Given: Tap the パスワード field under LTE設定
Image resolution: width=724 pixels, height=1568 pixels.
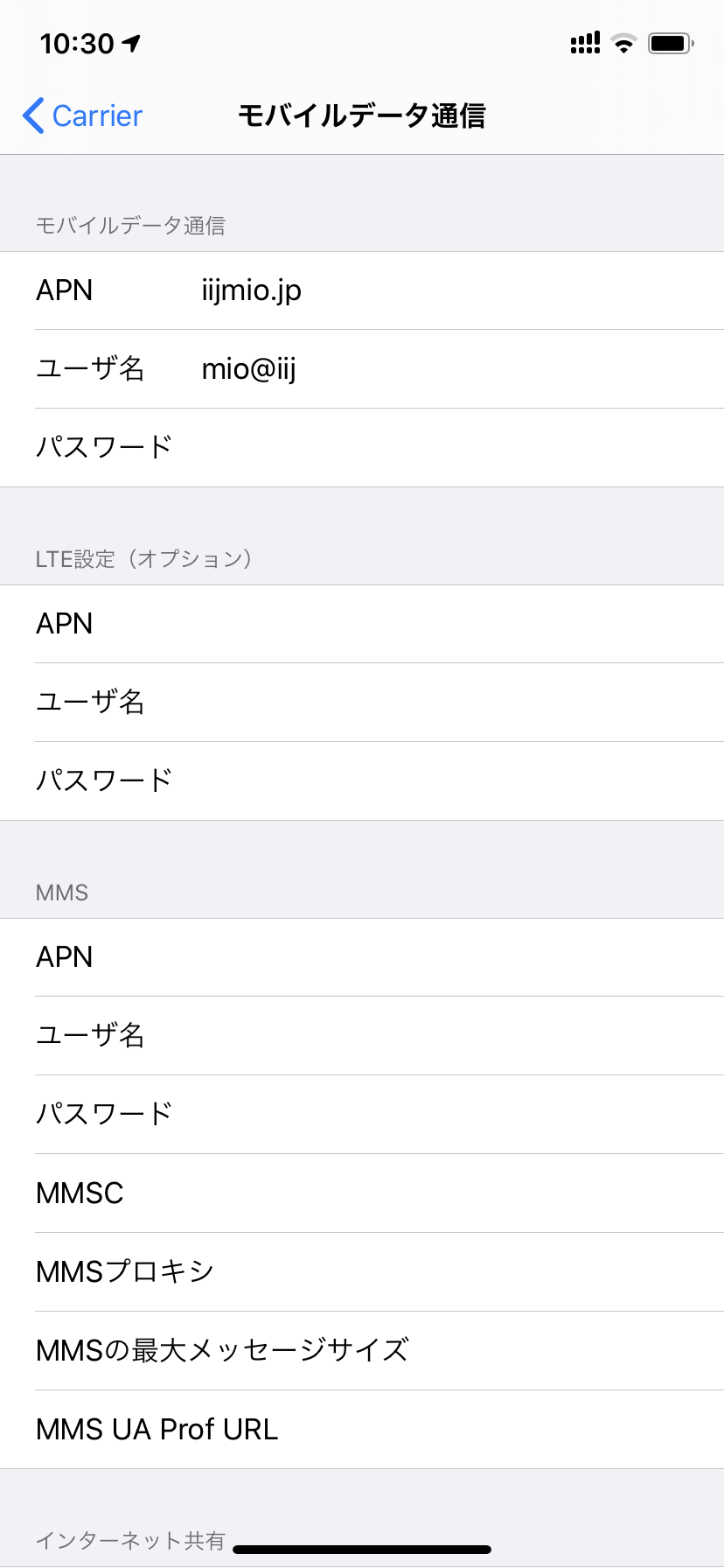Looking at the screenshot, I should (x=437, y=781).
